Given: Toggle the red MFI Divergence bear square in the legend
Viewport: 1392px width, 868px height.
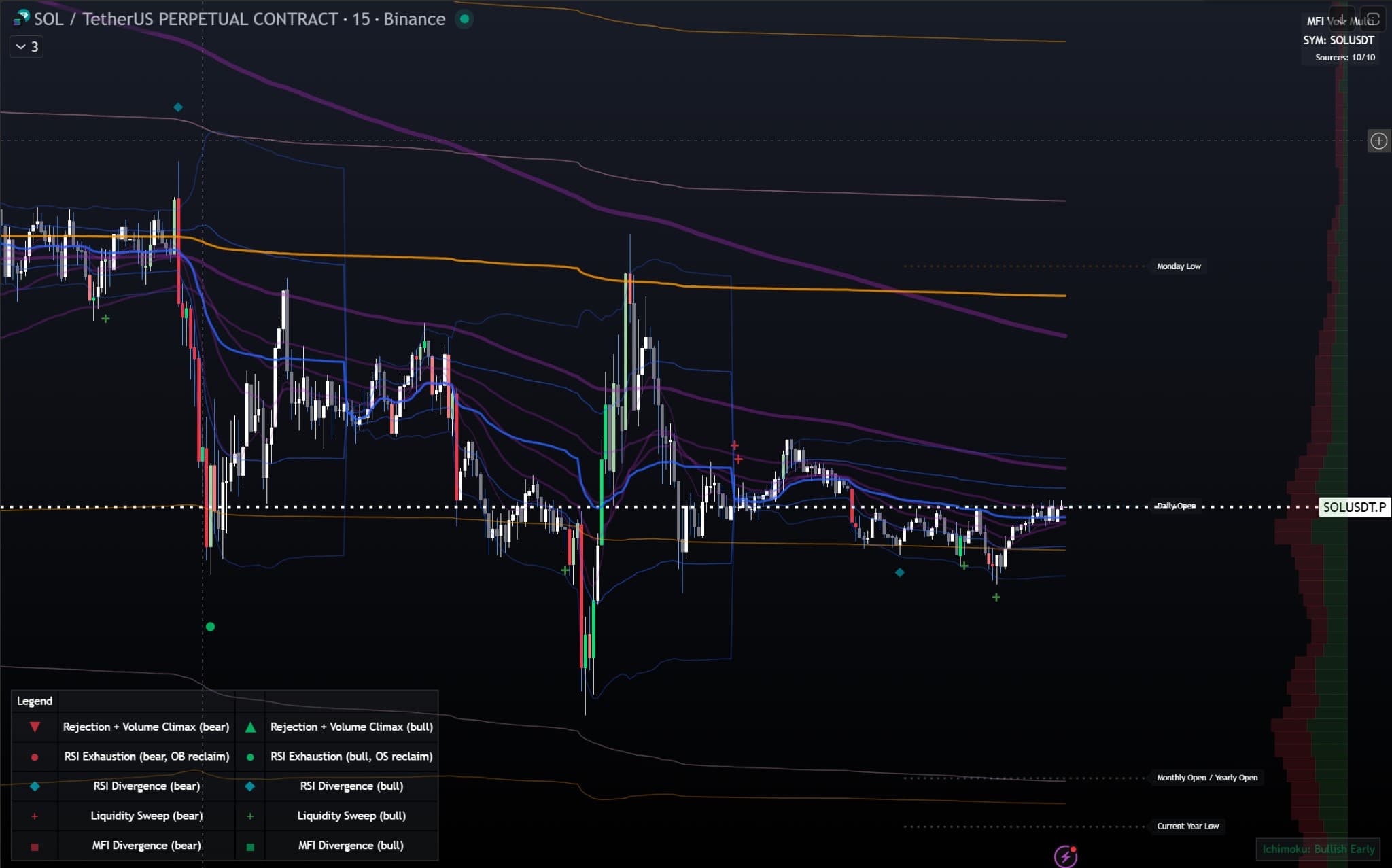Looking at the screenshot, I should point(35,845).
